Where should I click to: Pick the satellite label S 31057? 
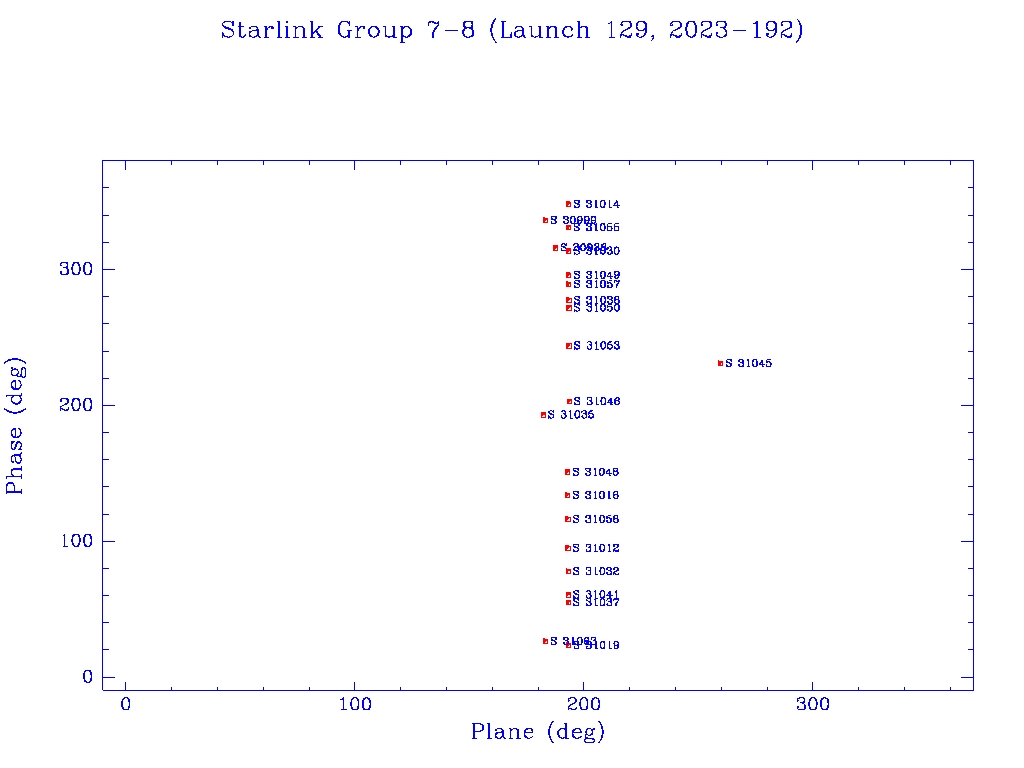(x=596, y=284)
